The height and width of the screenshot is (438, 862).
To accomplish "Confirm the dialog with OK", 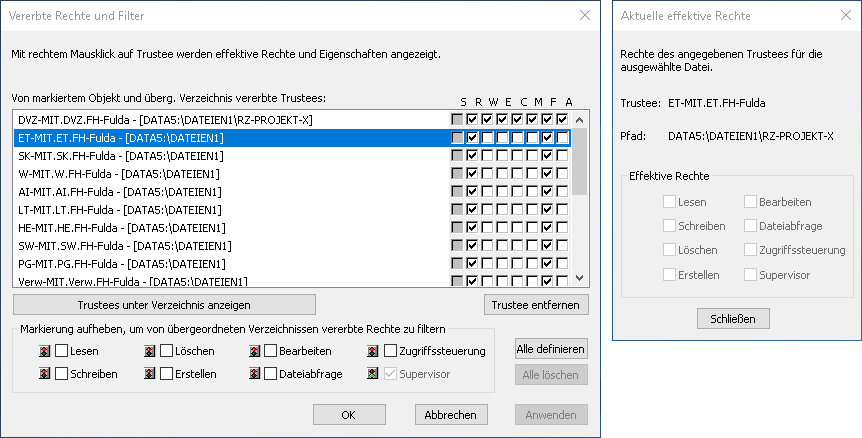I will [x=348, y=414].
